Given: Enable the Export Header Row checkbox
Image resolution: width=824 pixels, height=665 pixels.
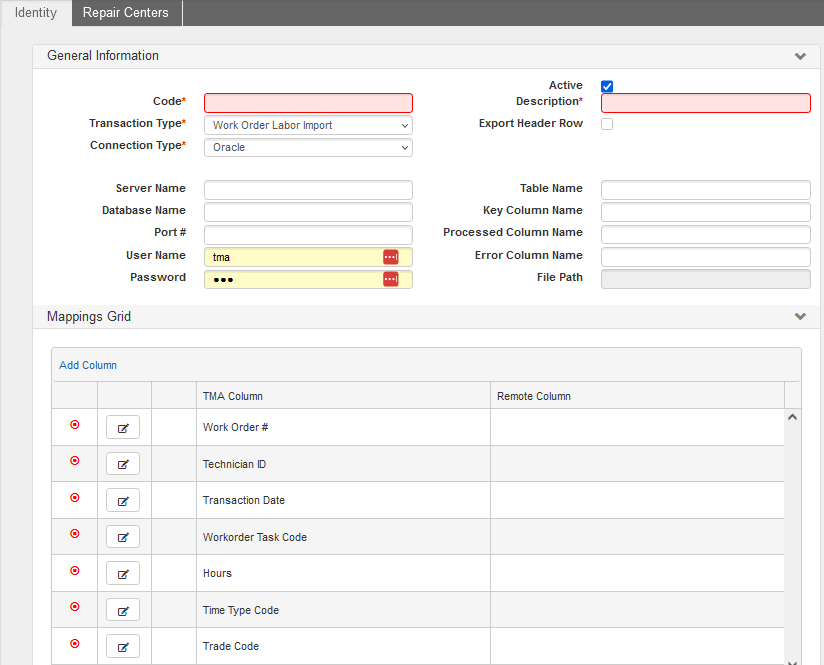Looking at the screenshot, I should click(x=607, y=124).
